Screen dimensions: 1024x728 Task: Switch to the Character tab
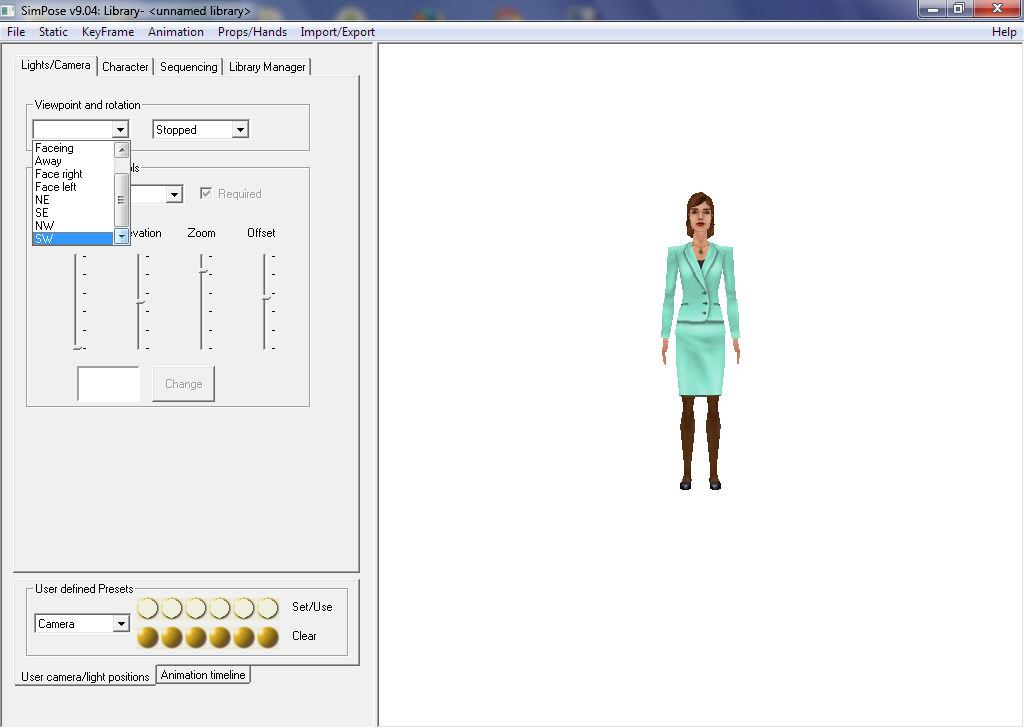[x=125, y=67]
